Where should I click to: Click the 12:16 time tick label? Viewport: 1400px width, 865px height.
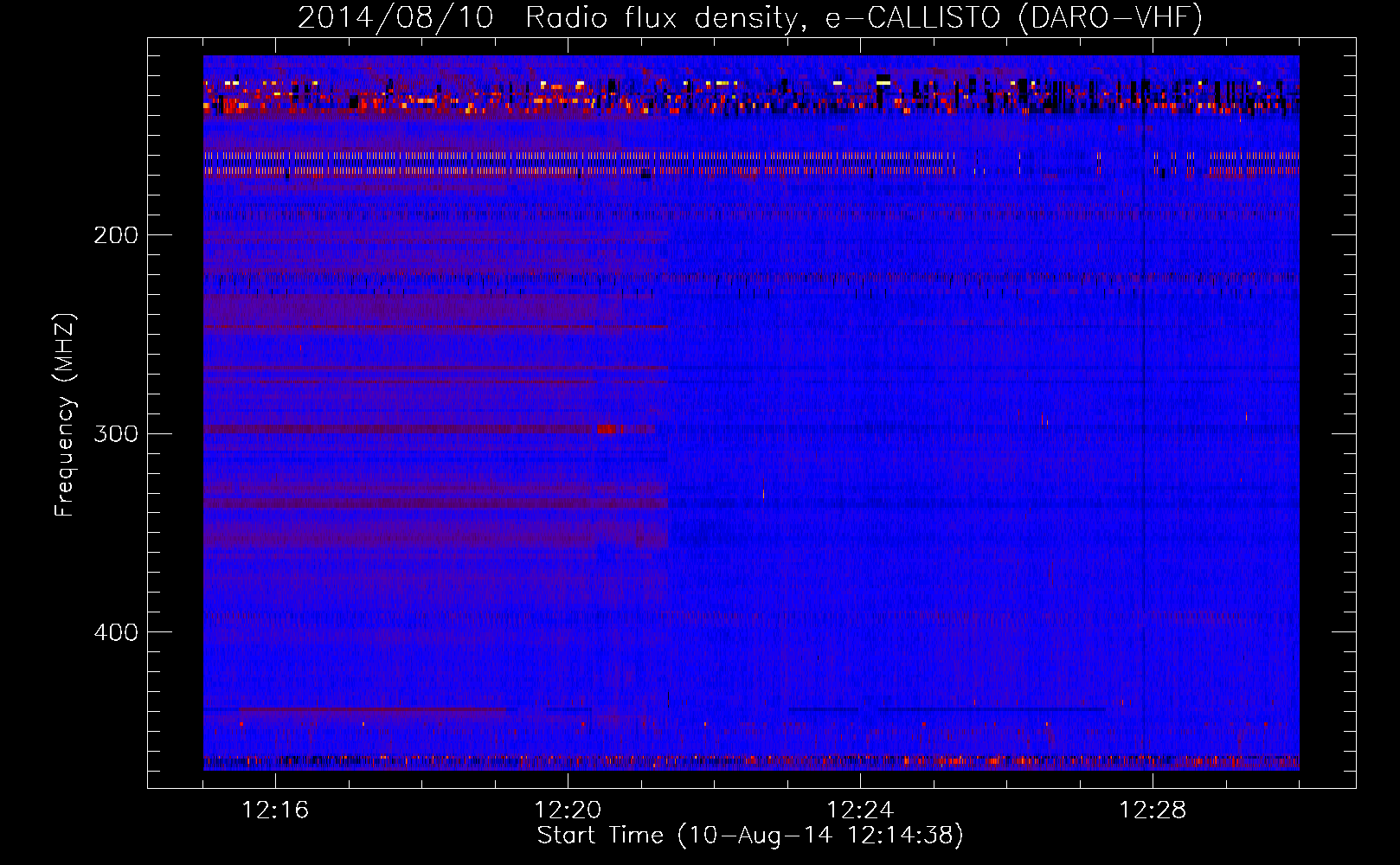pos(275,811)
